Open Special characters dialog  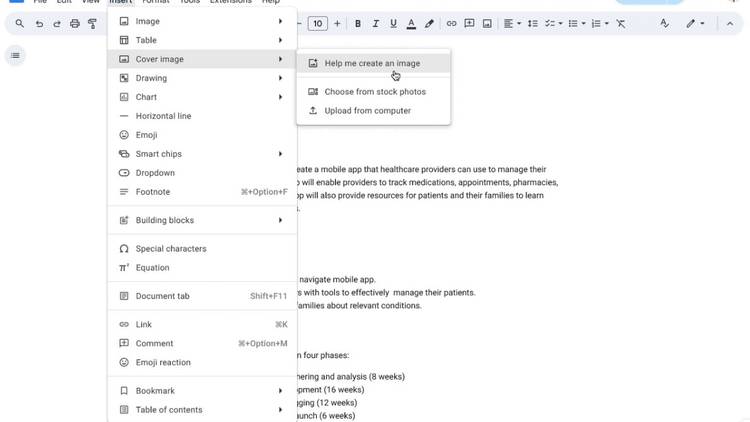[x=171, y=249]
